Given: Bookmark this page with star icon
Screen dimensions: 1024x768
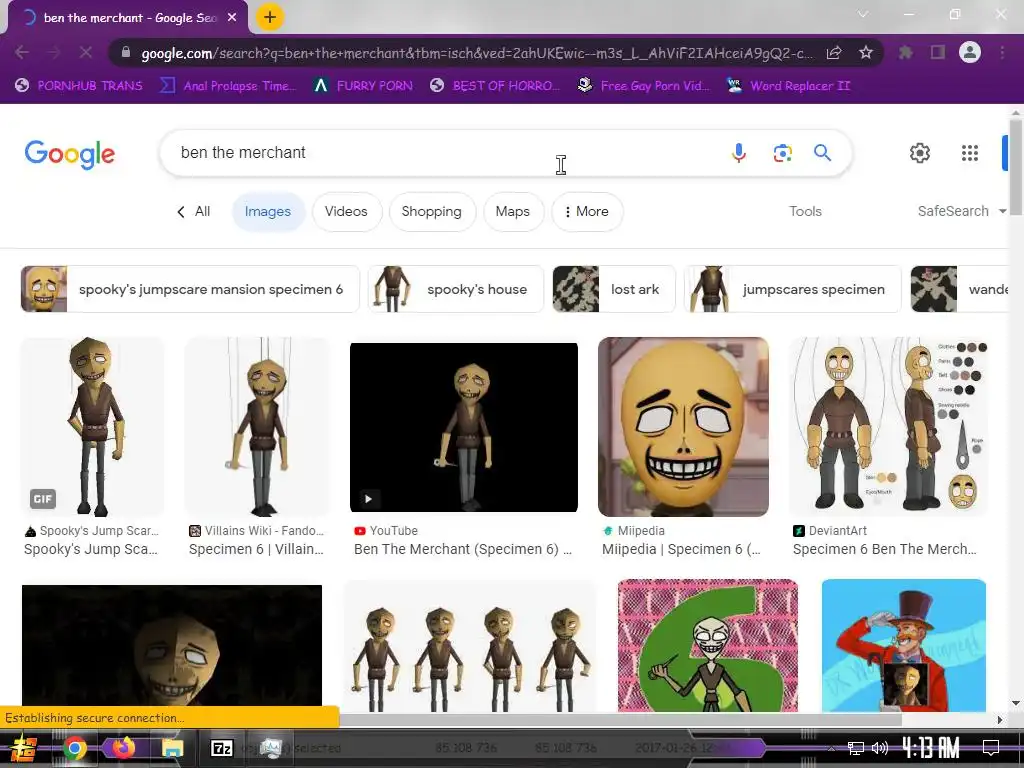Looking at the screenshot, I should [x=866, y=52].
